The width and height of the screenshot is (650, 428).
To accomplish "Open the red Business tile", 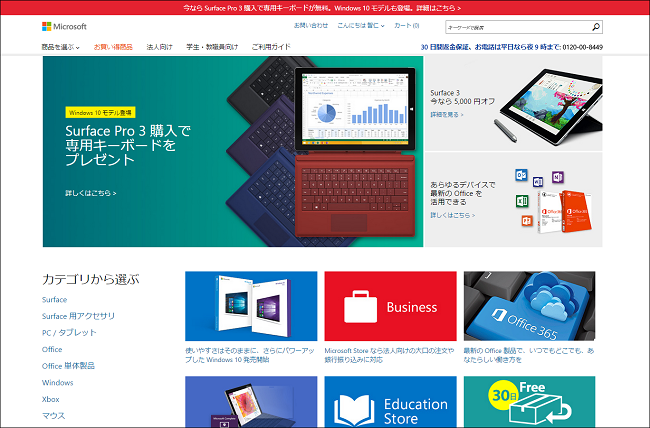I will (x=390, y=306).
